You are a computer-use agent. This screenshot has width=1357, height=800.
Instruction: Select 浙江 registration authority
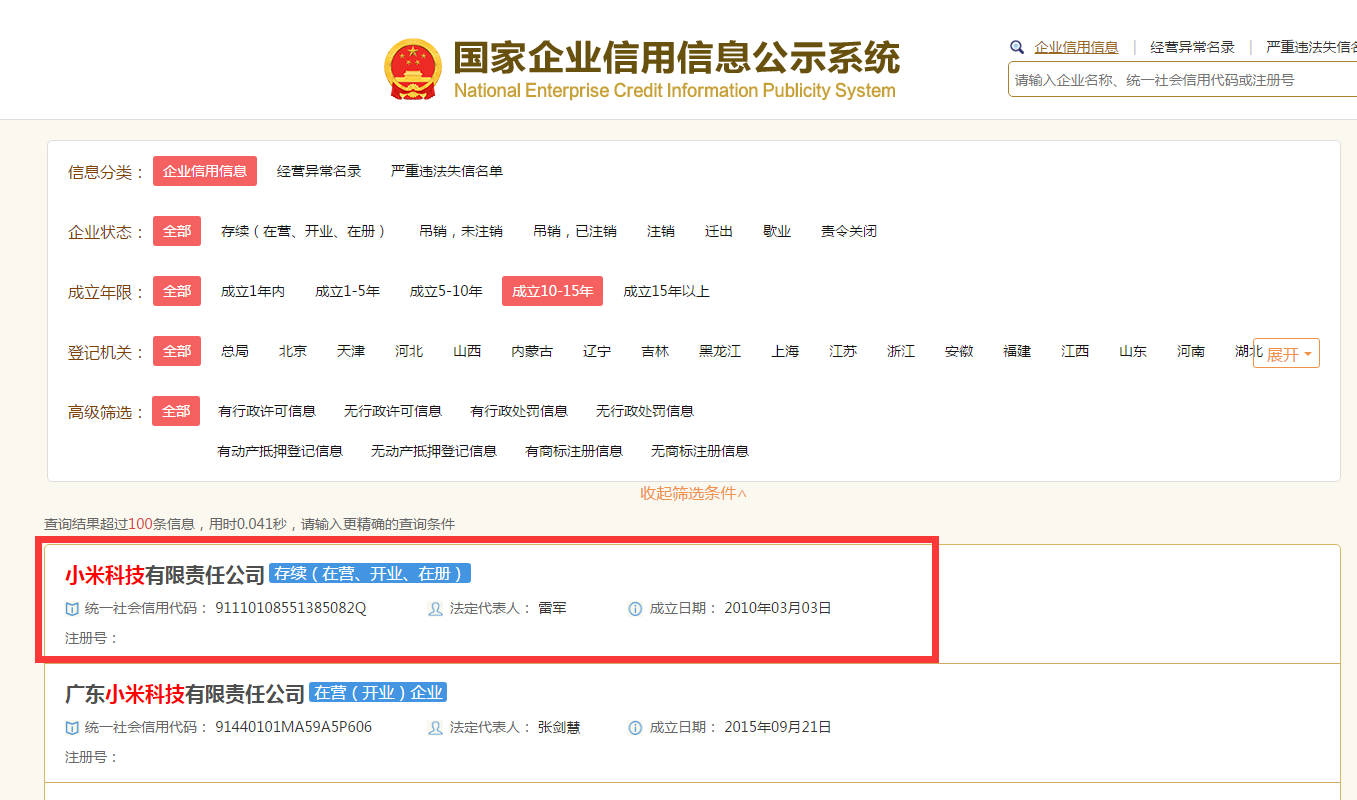[901, 351]
